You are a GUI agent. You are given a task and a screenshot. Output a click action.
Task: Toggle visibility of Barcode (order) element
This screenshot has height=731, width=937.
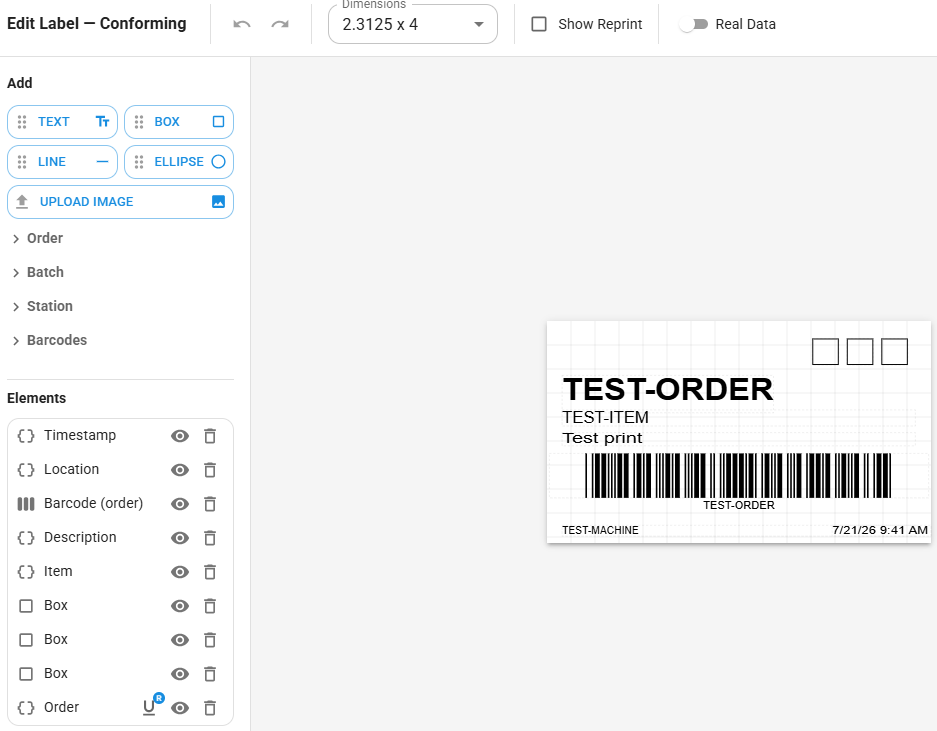(x=180, y=504)
